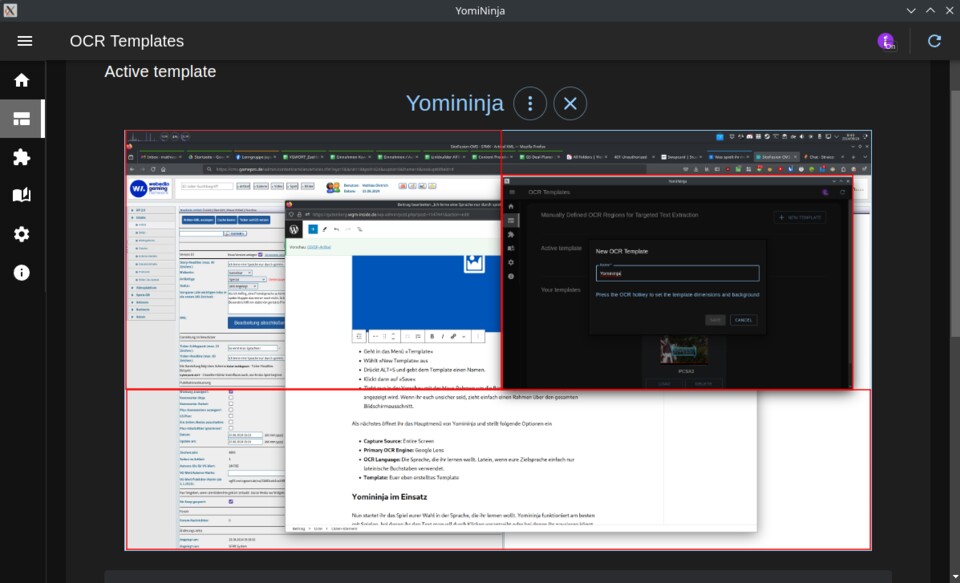The image size is (960, 583).
Task: Click the refresh icon in top bar
Action: coord(934,41)
